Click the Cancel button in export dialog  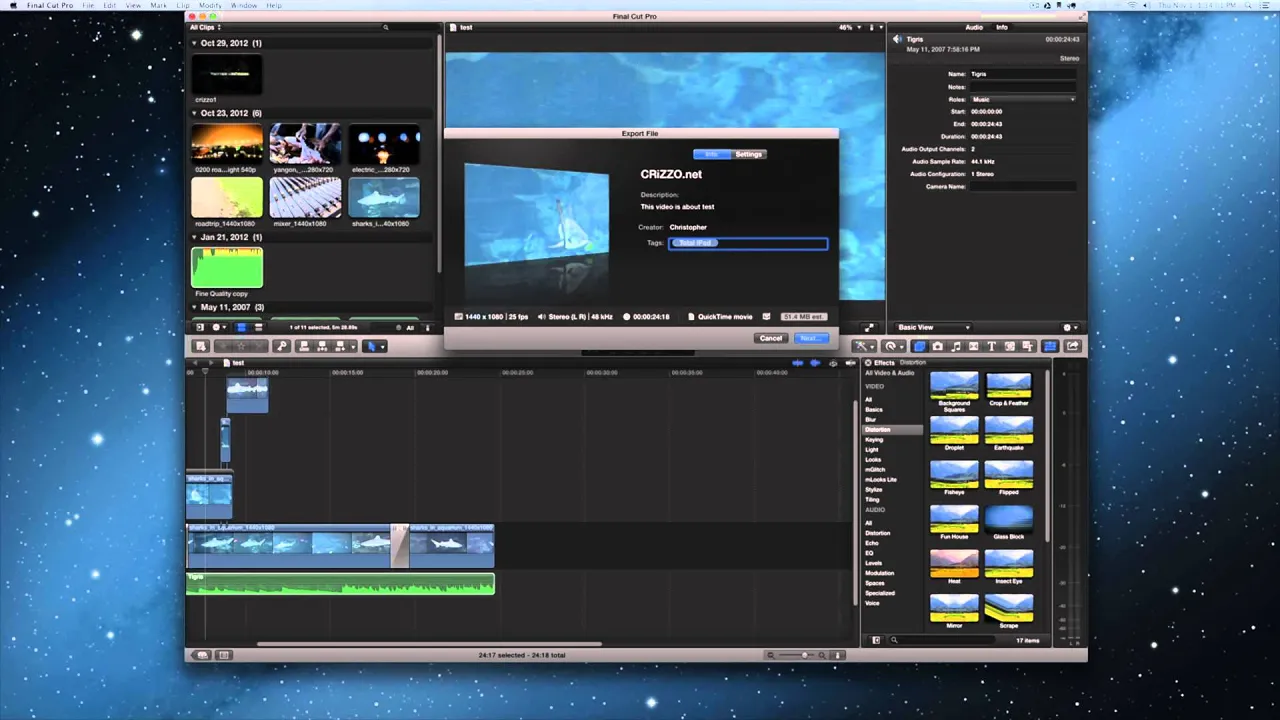(770, 338)
